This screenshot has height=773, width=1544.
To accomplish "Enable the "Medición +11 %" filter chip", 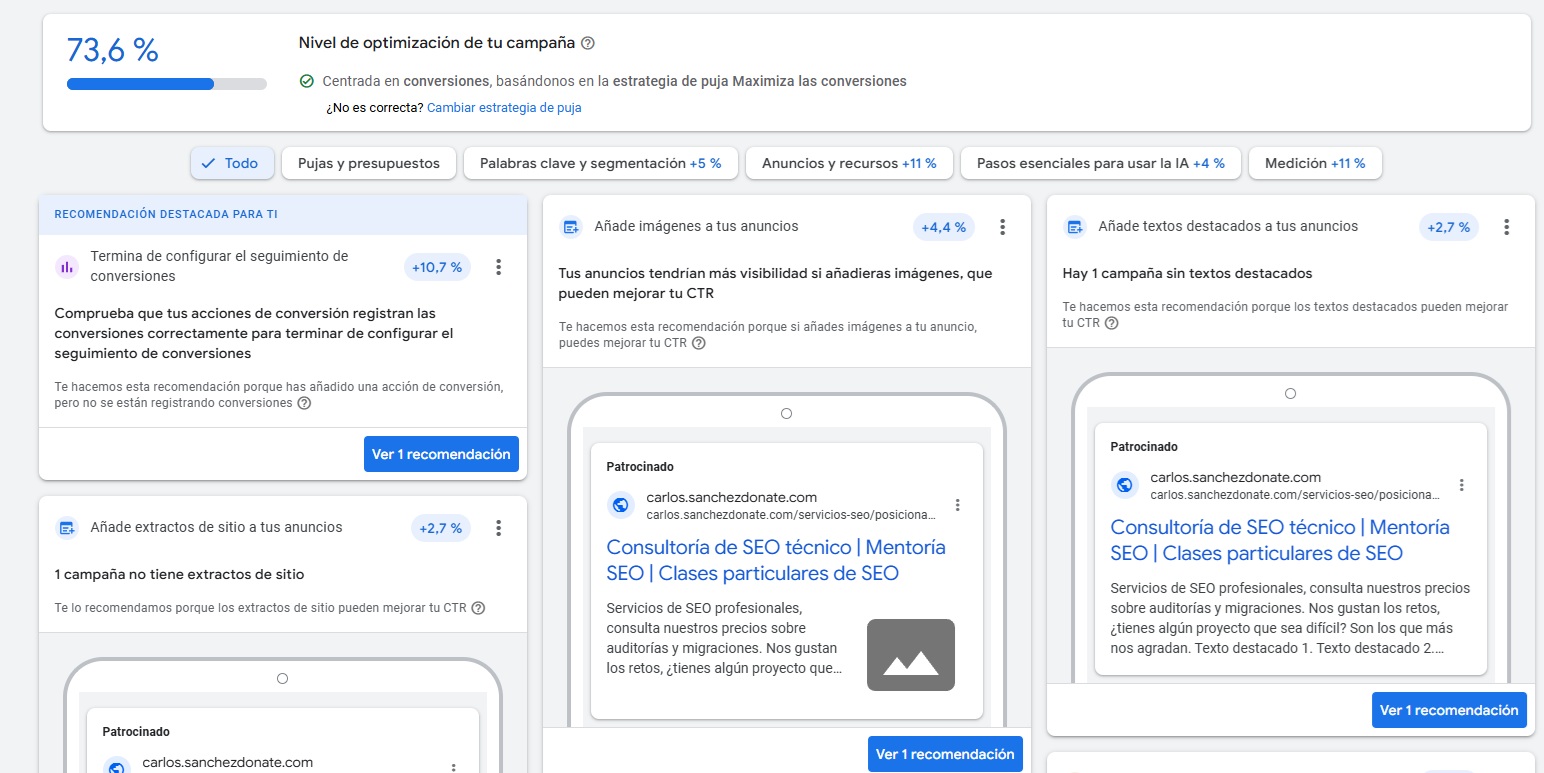I will 1314,161.
